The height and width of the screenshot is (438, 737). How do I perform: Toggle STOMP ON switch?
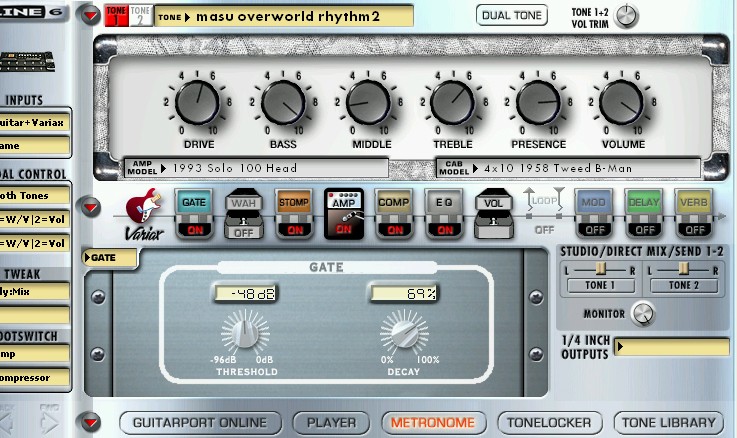point(295,230)
